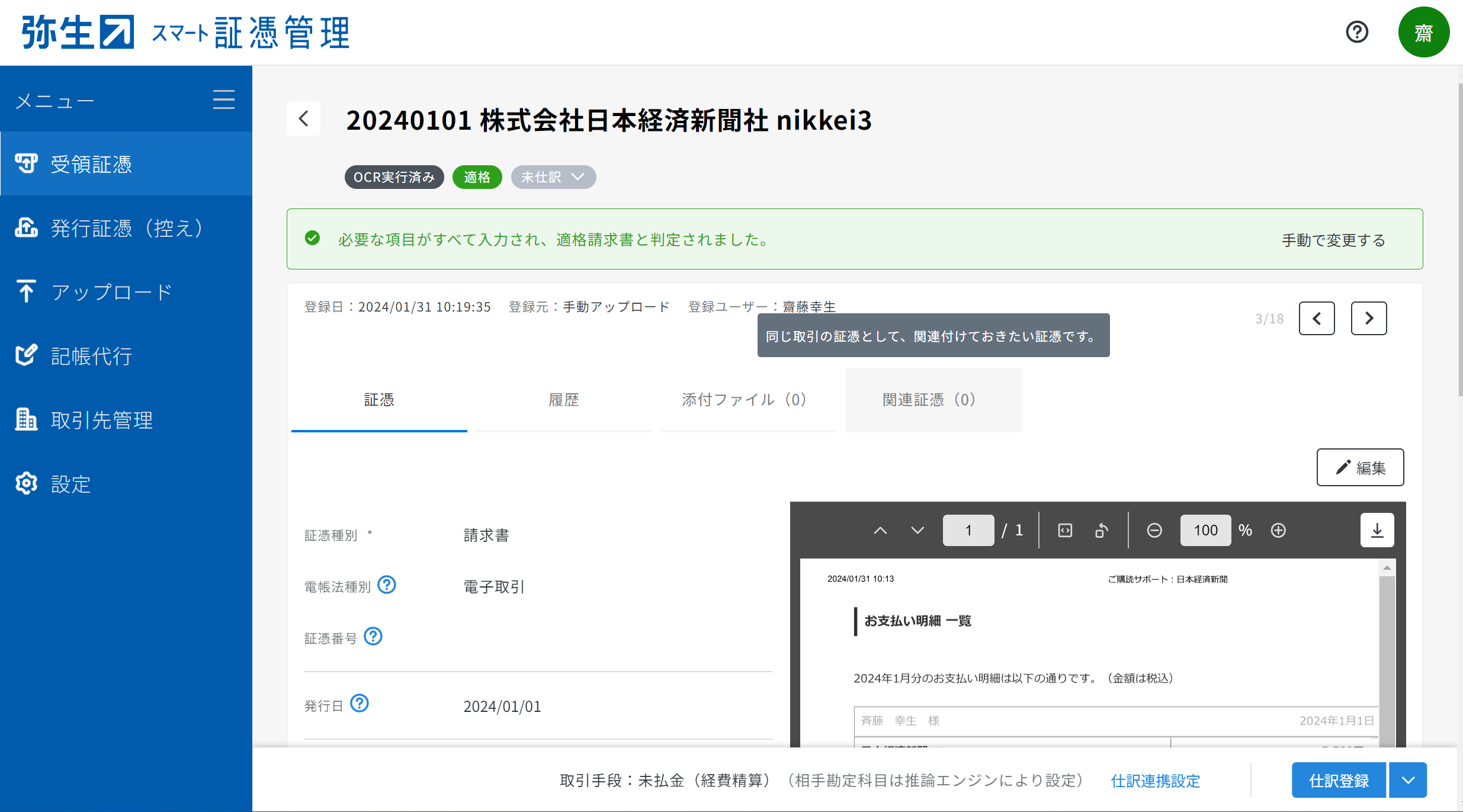Open the green user avatar menu
Viewport: 1463px width, 812px height.
tap(1423, 32)
